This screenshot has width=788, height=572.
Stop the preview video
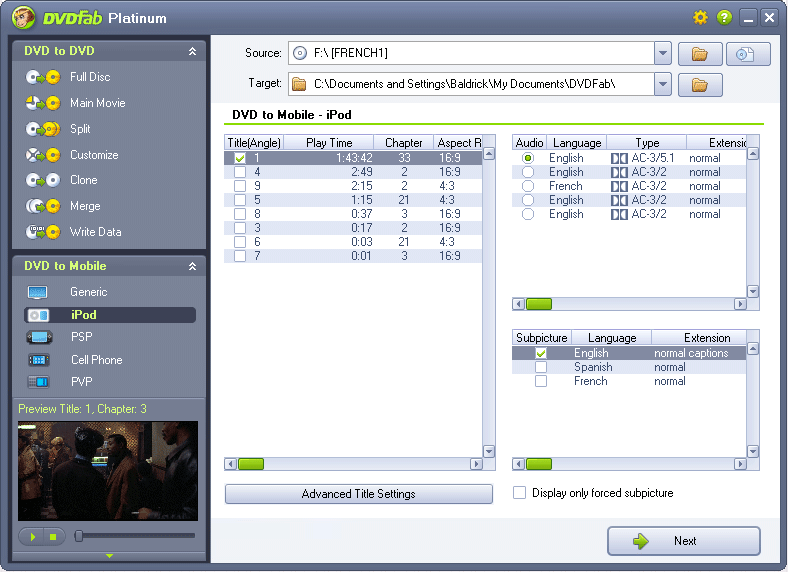tap(53, 537)
